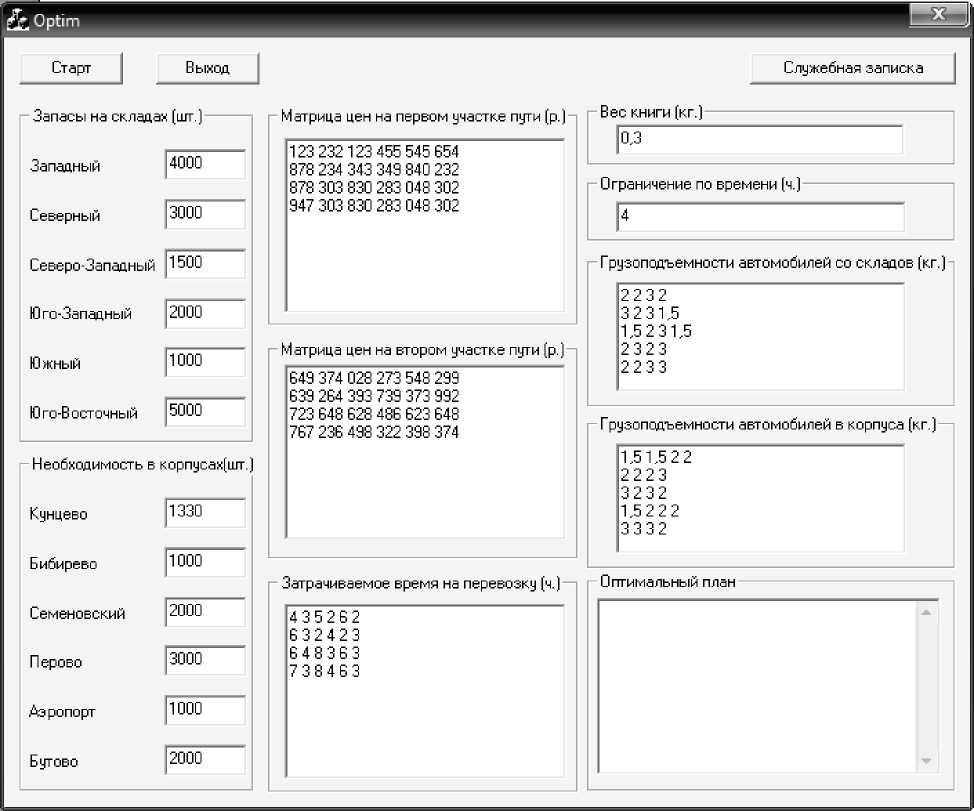Close the Optim window
The height and width of the screenshot is (811, 974).
tap(939, 15)
